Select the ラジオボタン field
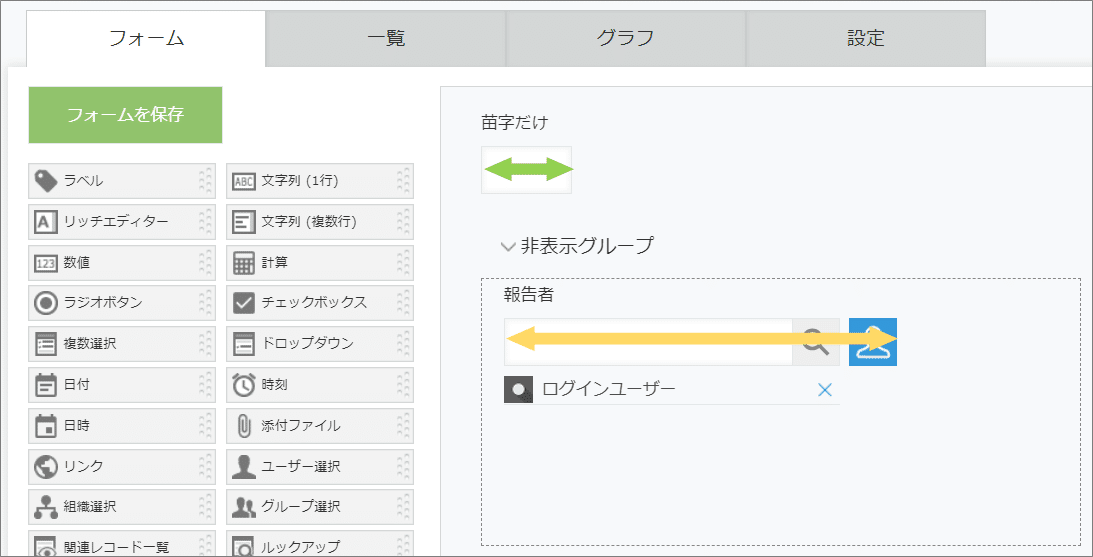Image resolution: width=1093 pixels, height=557 pixels. 122,303
